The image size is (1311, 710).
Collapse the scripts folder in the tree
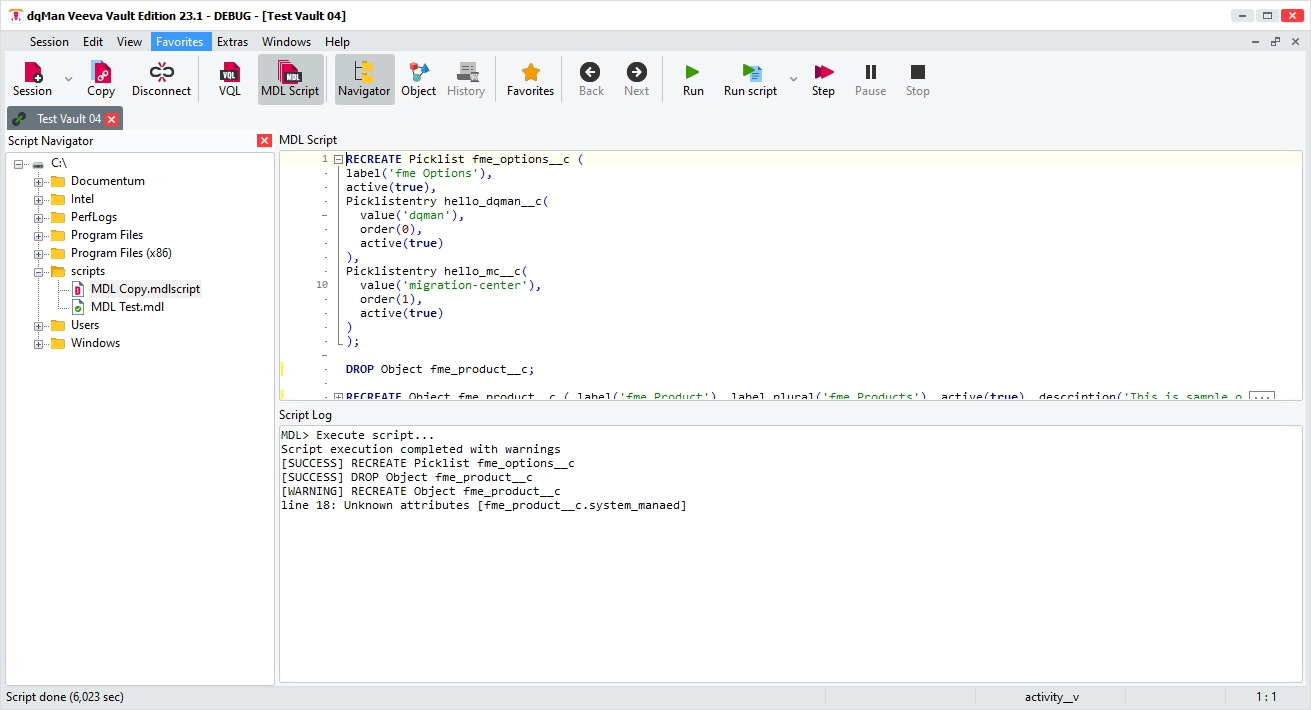click(x=39, y=272)
